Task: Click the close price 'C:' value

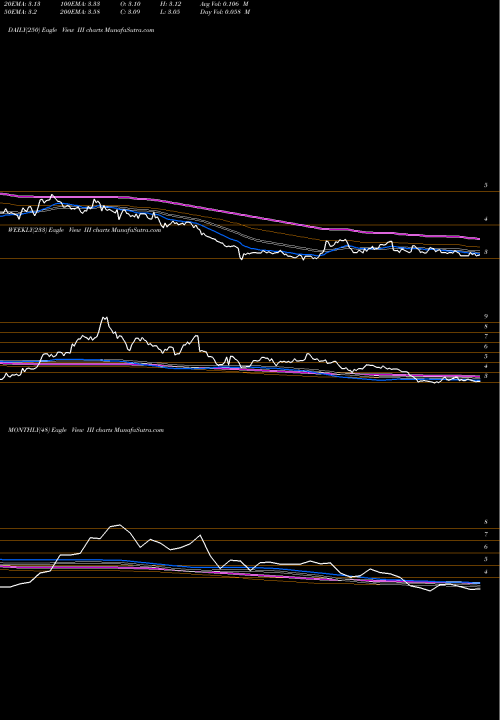Action: click(130, 12)
